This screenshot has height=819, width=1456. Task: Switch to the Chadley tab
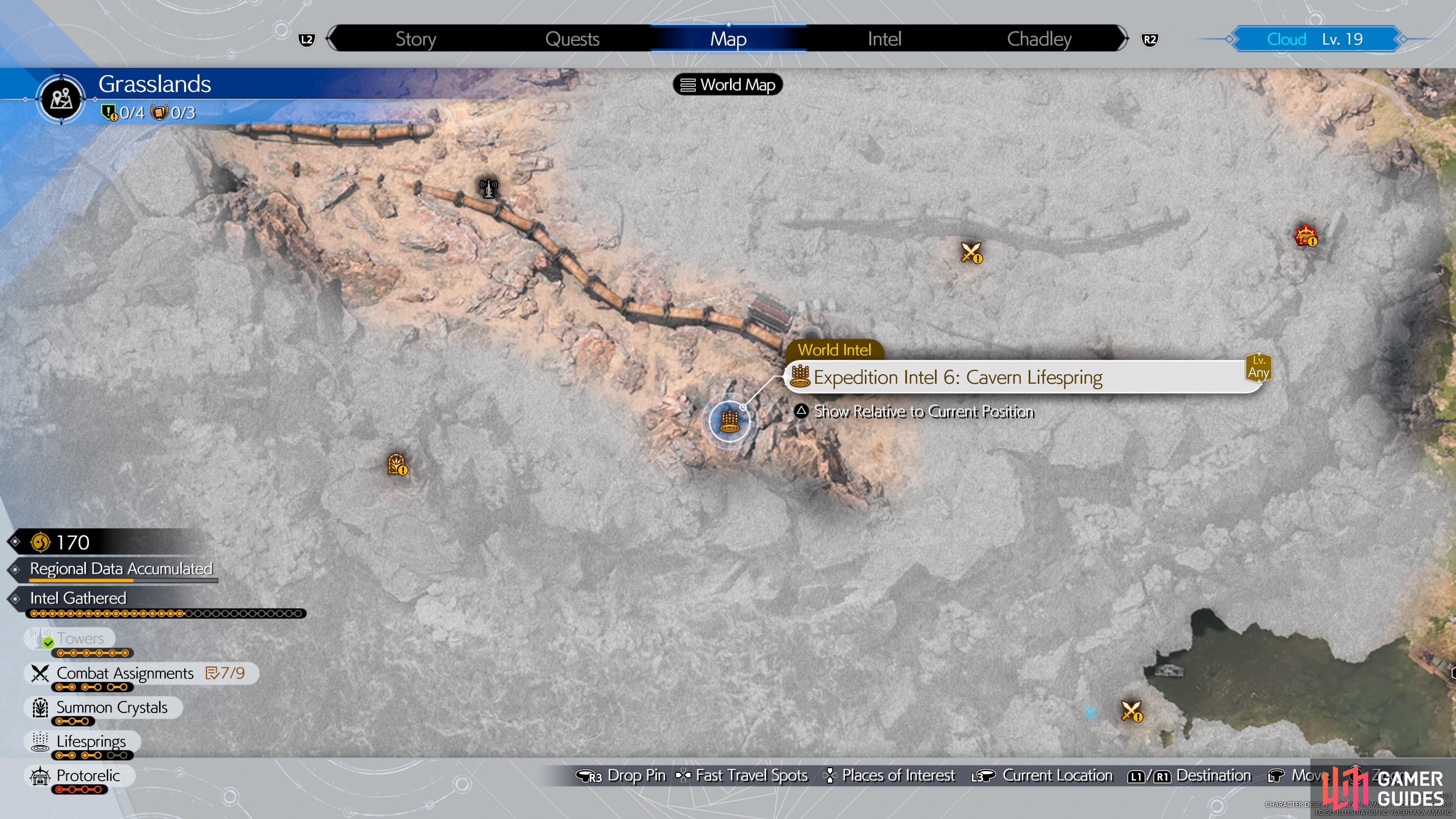coord(1039,39)
